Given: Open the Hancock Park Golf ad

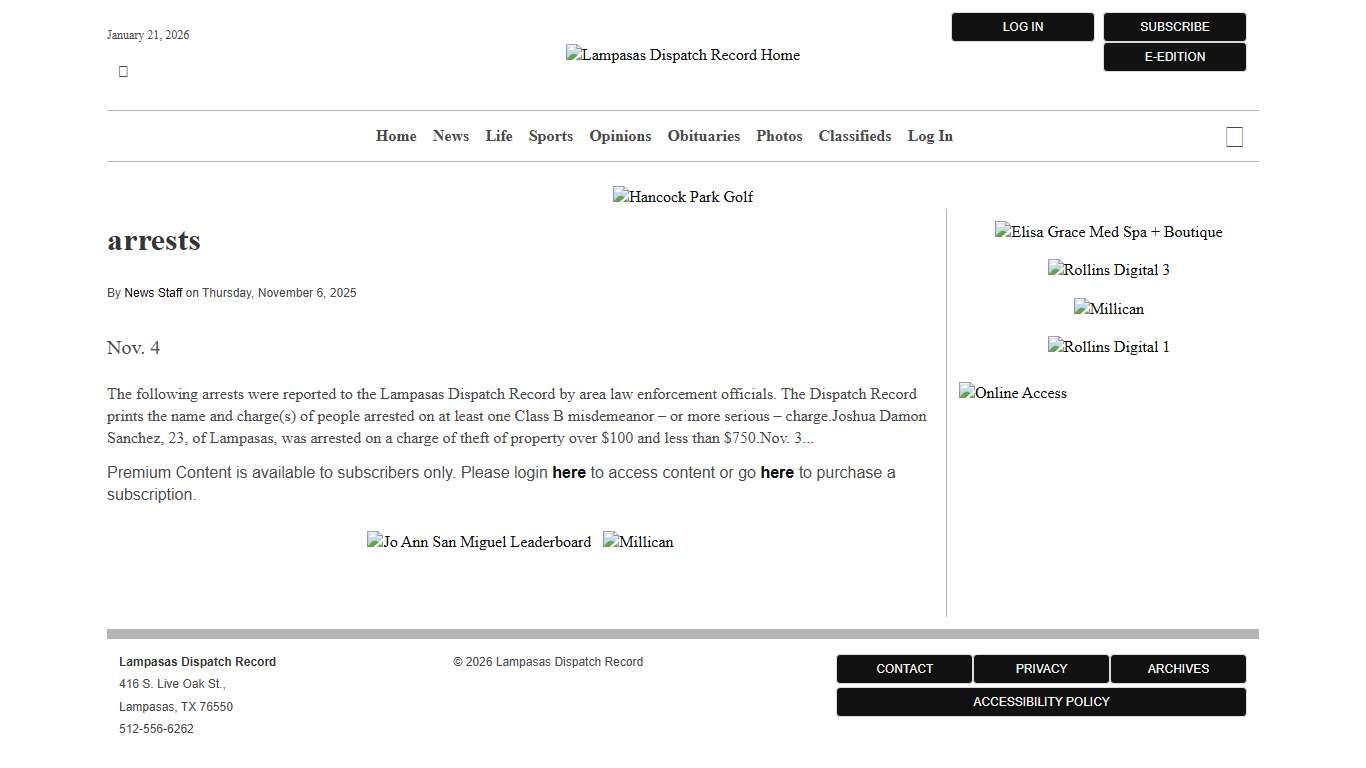Looking at the screenshot, I should (x=683, y=196).
